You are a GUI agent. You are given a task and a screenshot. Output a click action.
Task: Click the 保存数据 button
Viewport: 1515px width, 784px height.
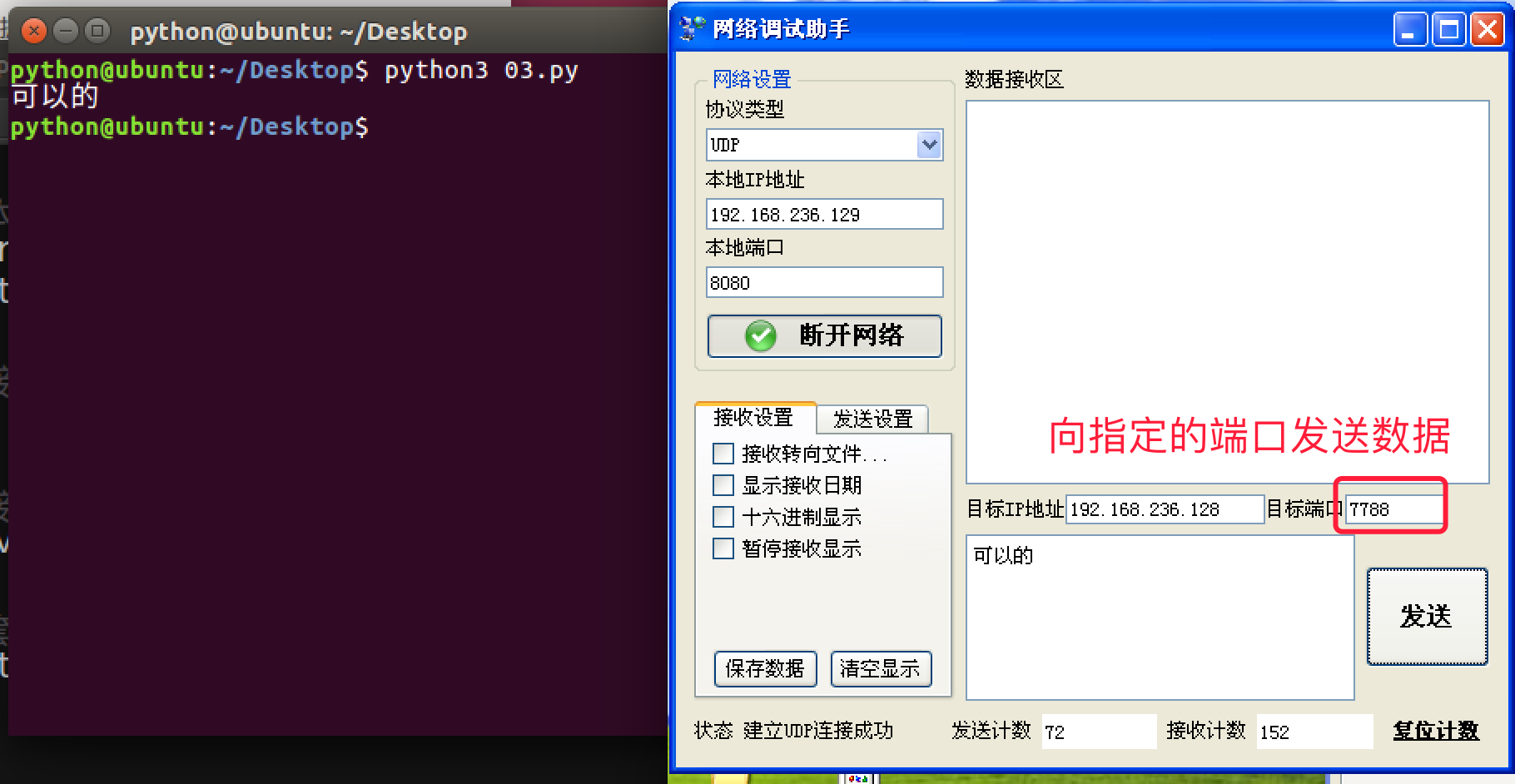[764, 669]
